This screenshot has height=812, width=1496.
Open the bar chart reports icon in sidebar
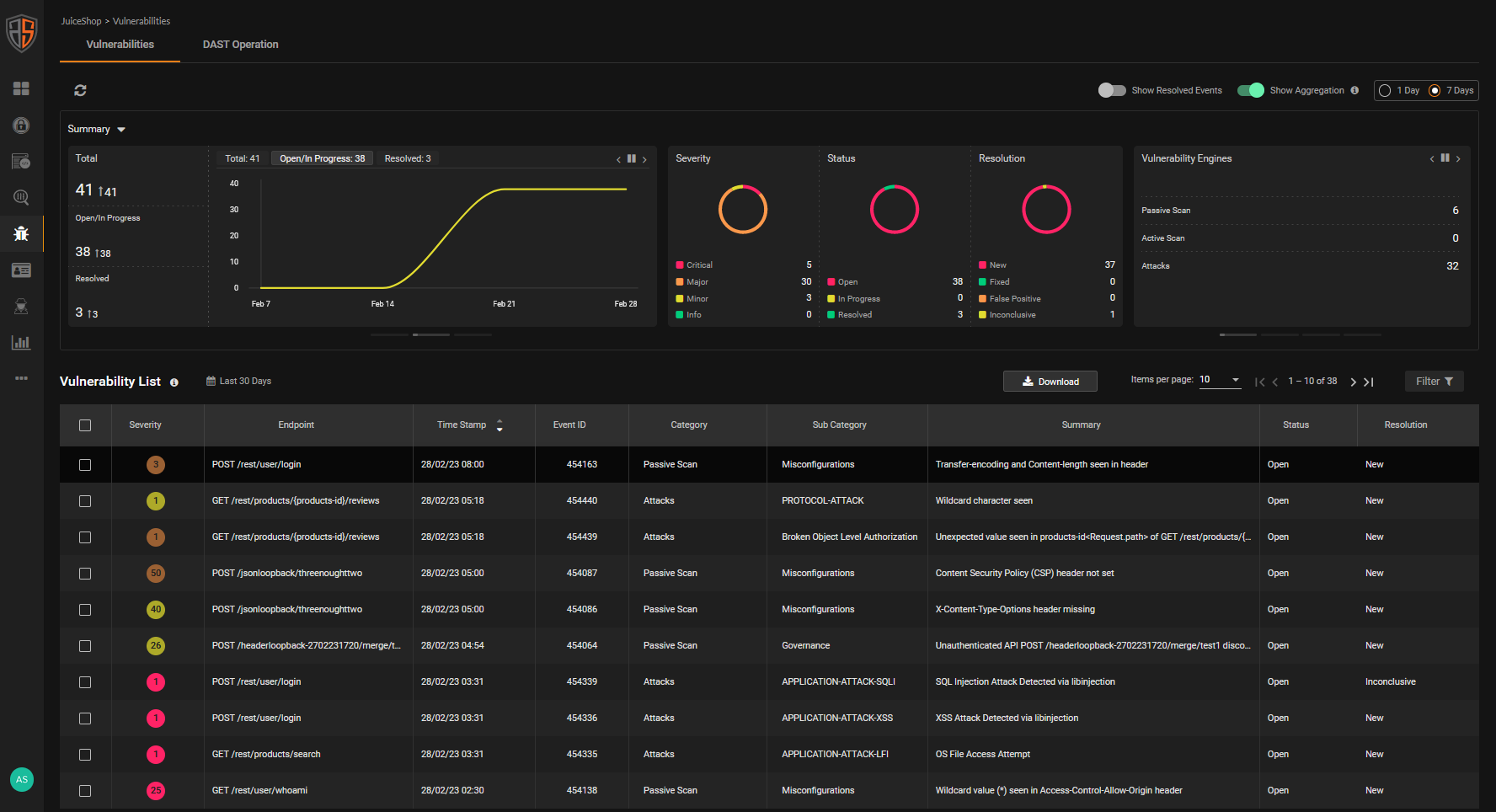tap(21, 342)
